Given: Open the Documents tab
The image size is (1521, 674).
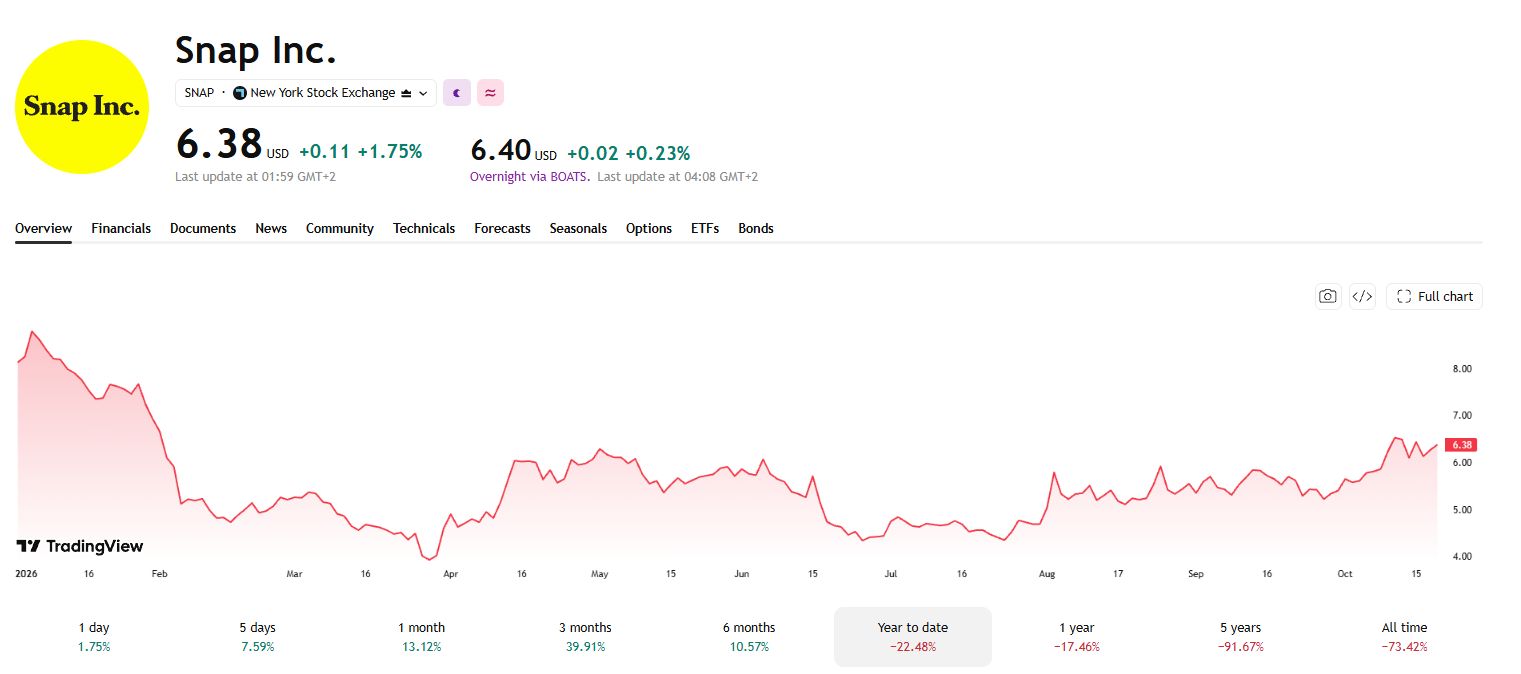Looking at the screenshot, I should pos(203,228).
